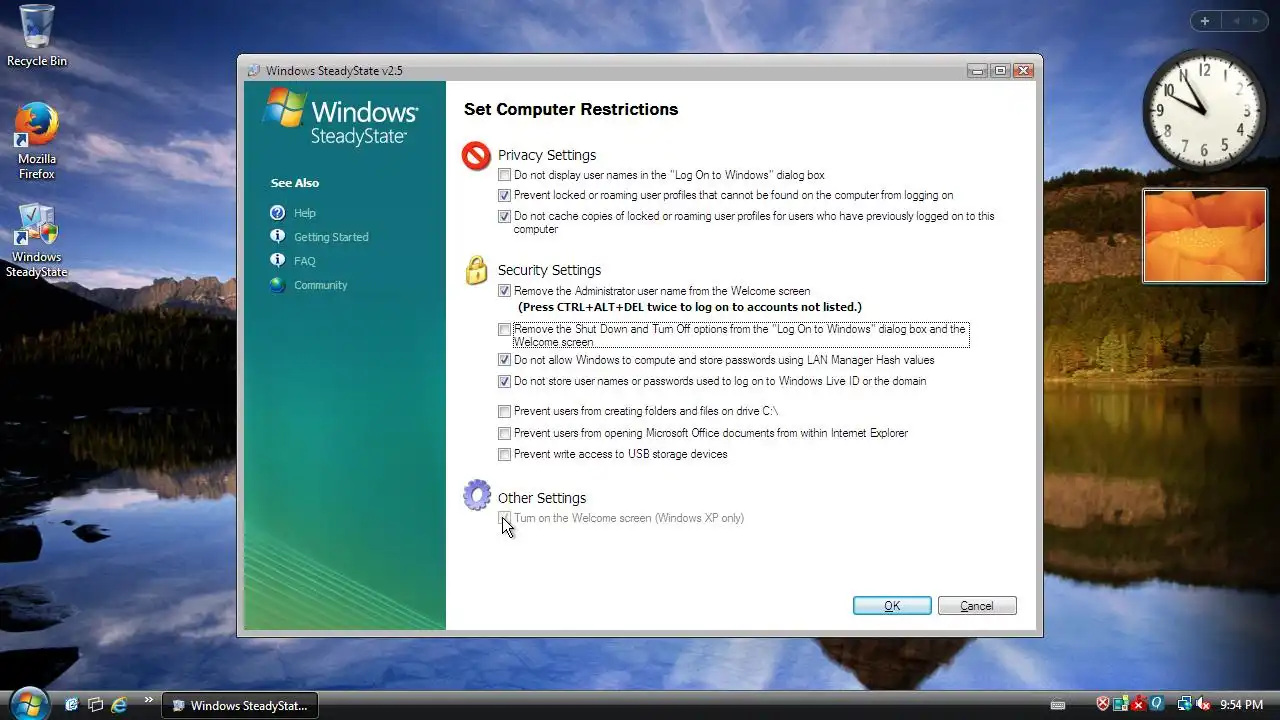
Task: Uncheck 'Remove the Administrator user name' checkbox
Action: [505, 291]
